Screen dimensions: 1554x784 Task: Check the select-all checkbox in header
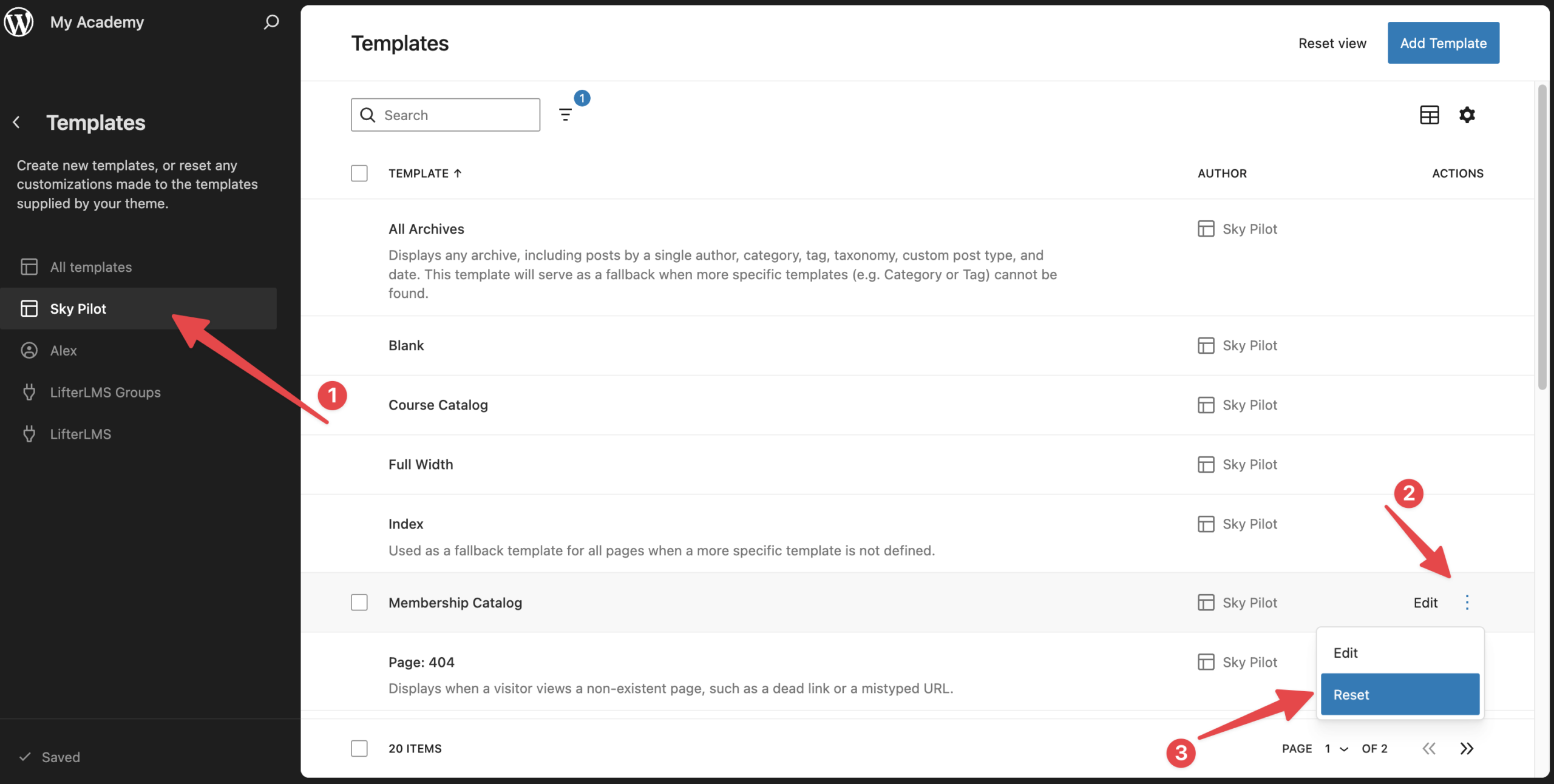click(359, 173)
